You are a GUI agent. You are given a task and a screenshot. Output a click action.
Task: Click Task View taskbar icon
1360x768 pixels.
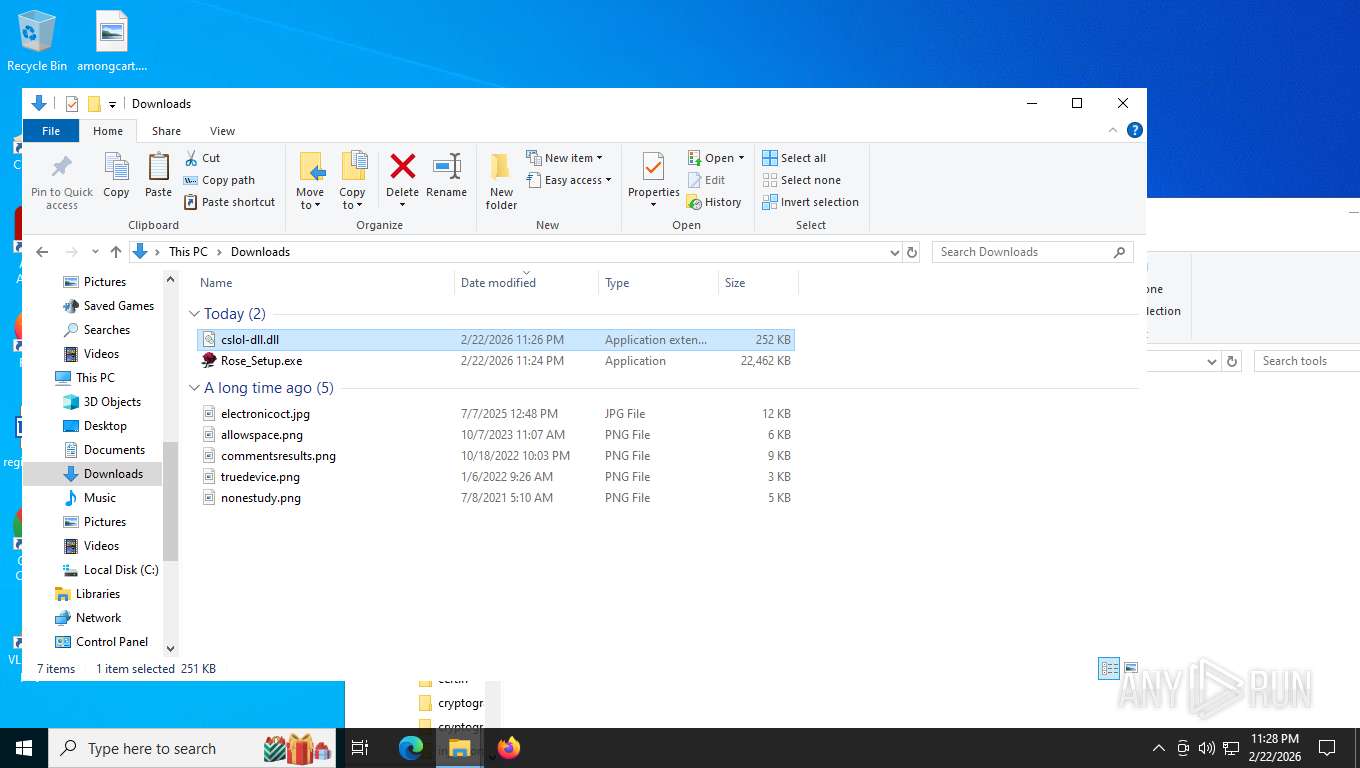click(x=360, y=747)
